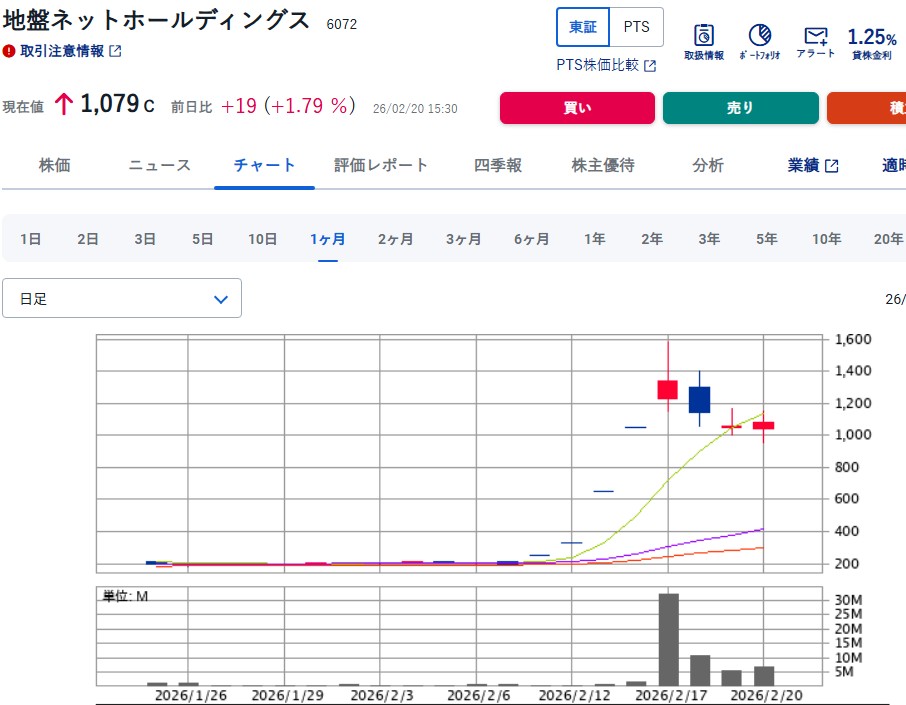Click the external link icon after 取引注意情報
906x705 pixels.
pyautogui.click(x=115, y=51)
